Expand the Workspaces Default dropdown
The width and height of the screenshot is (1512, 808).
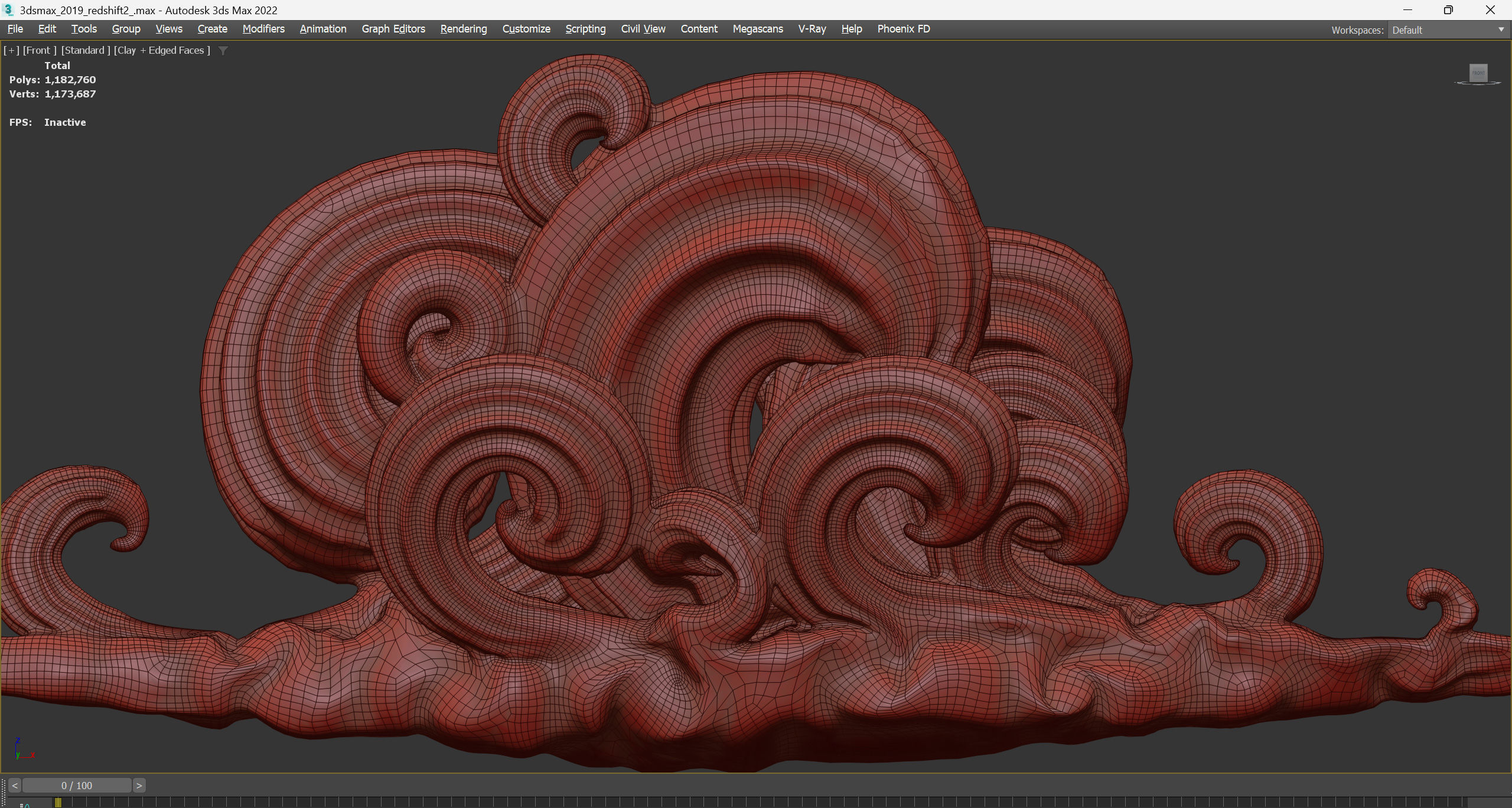[1501, 30]
